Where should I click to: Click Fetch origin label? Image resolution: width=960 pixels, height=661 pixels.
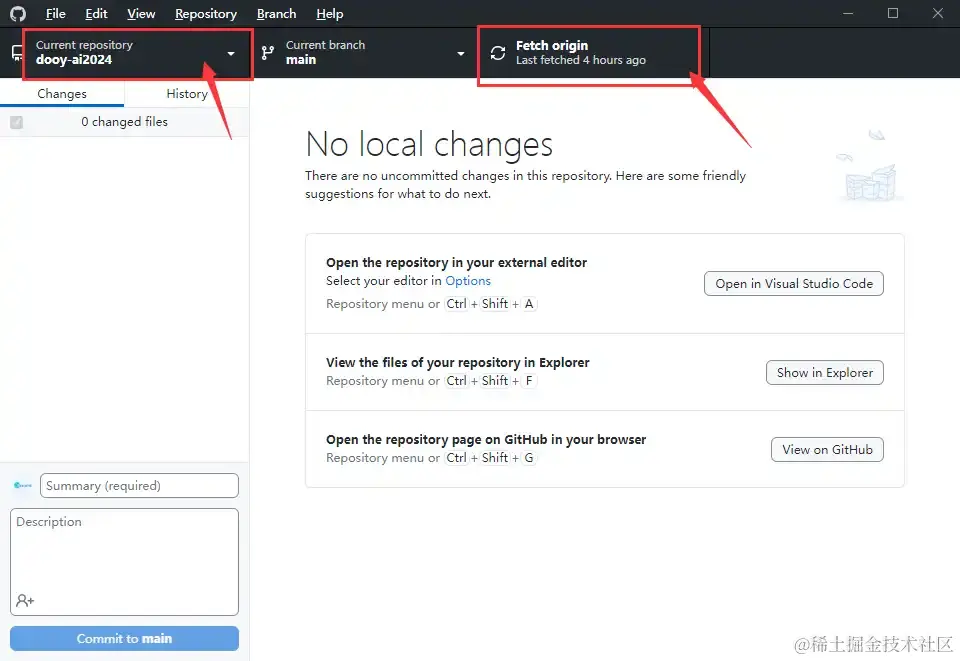coord(552,45)
